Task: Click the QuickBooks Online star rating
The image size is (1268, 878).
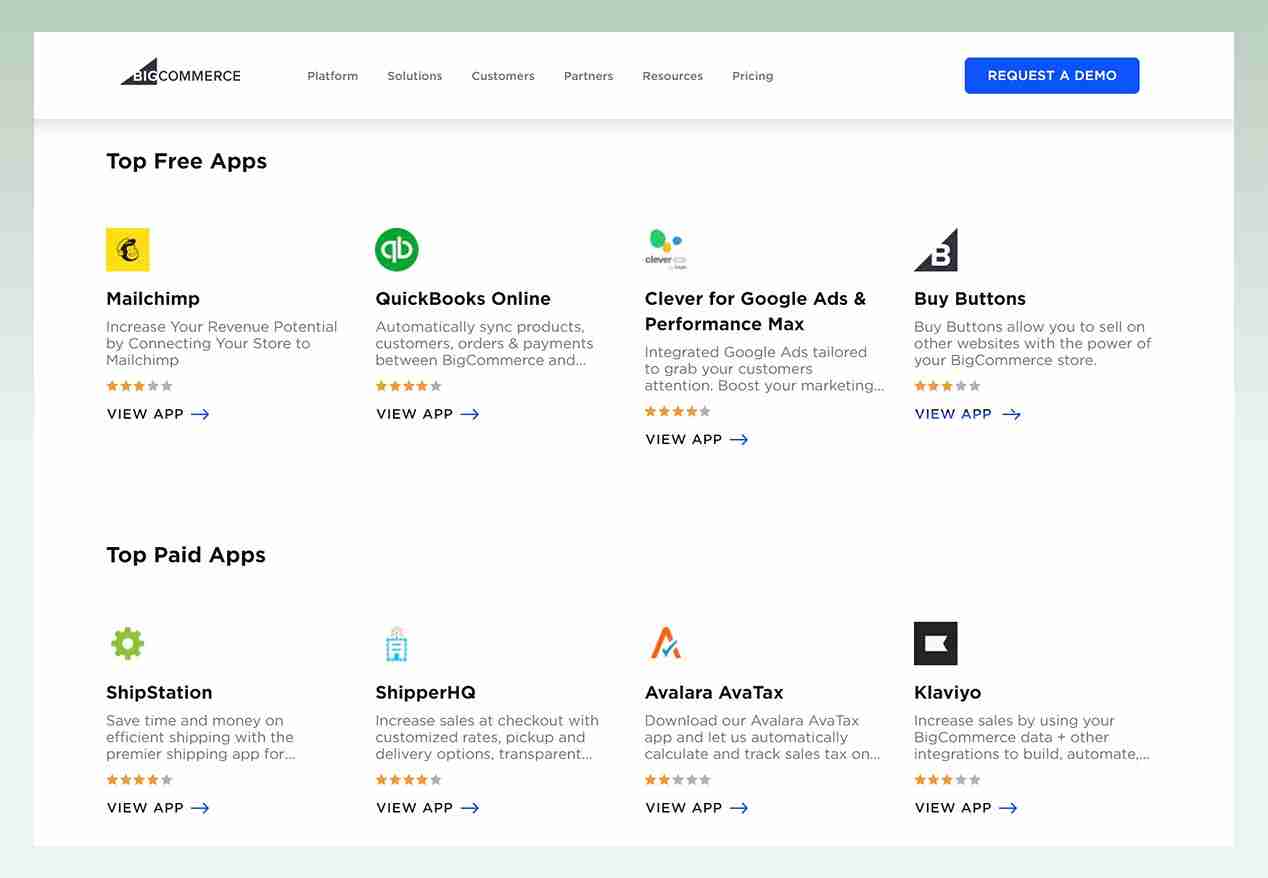Action: 408,386
